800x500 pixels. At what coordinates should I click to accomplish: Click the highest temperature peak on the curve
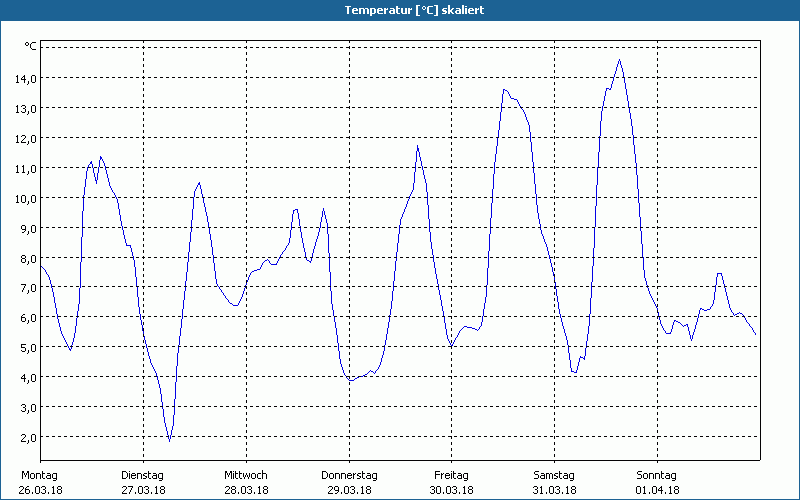point(619,60)
